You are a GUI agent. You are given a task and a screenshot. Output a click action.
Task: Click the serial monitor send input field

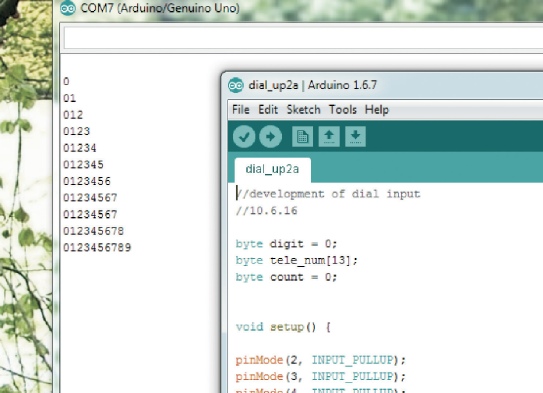click(303, 38)
